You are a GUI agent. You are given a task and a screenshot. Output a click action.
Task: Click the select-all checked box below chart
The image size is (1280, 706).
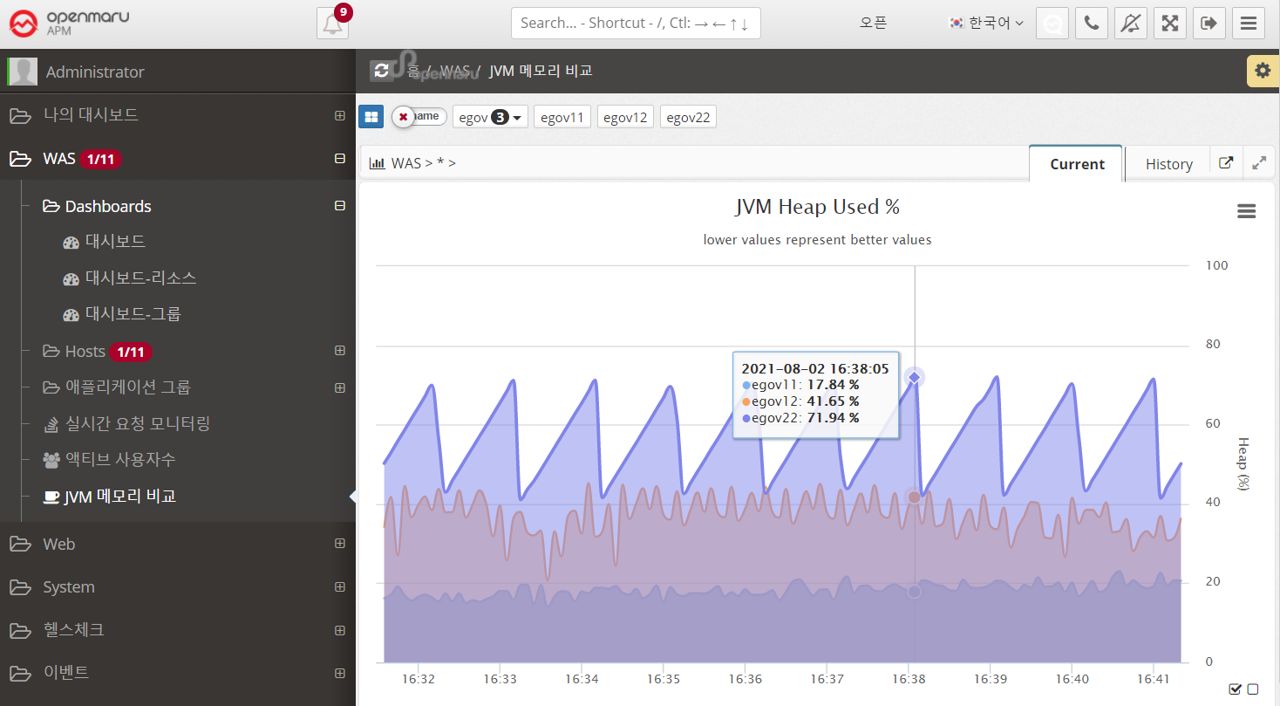click(x=1235, y=689)
